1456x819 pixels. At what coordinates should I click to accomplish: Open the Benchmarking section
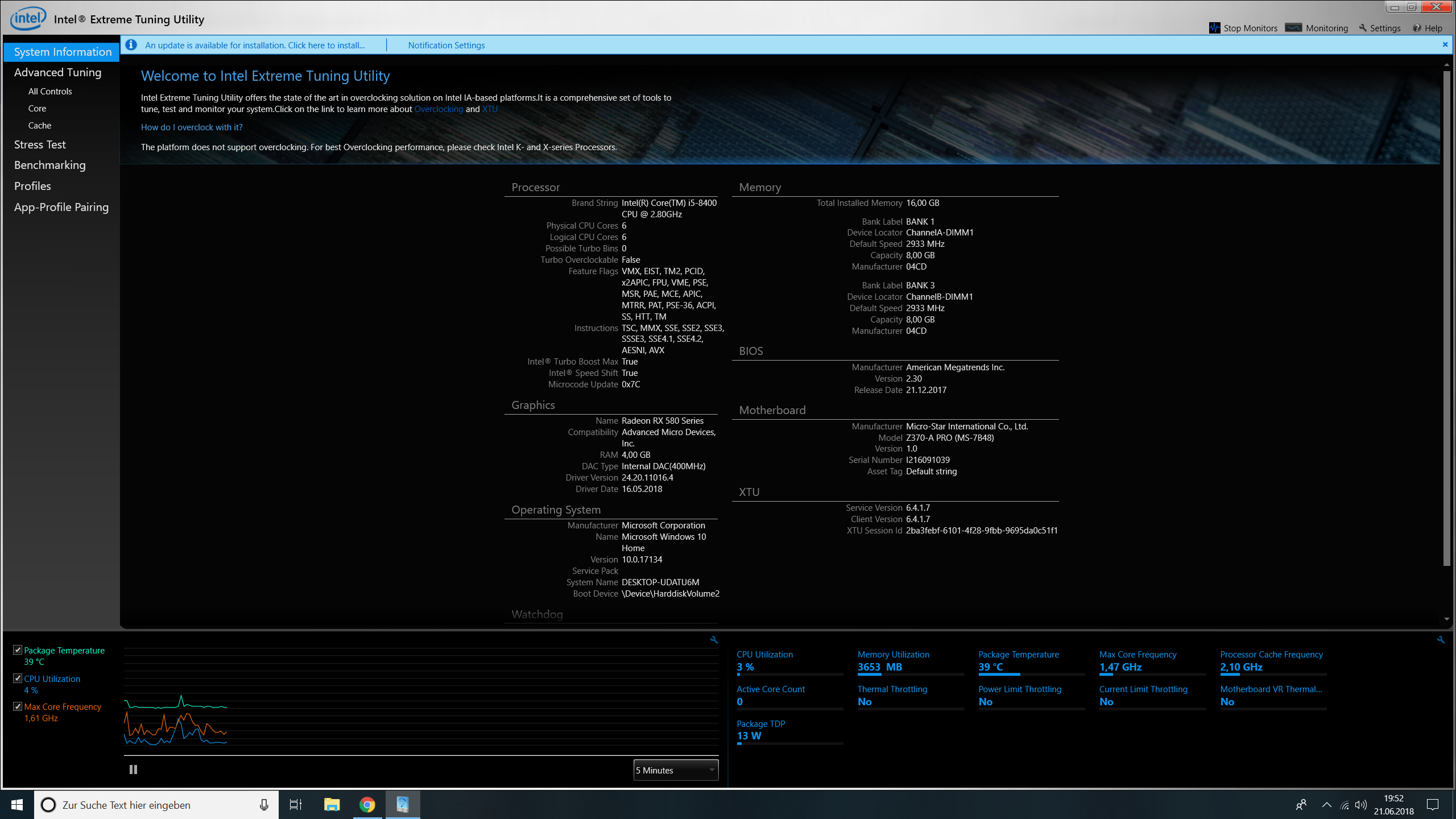click(50, 165)
